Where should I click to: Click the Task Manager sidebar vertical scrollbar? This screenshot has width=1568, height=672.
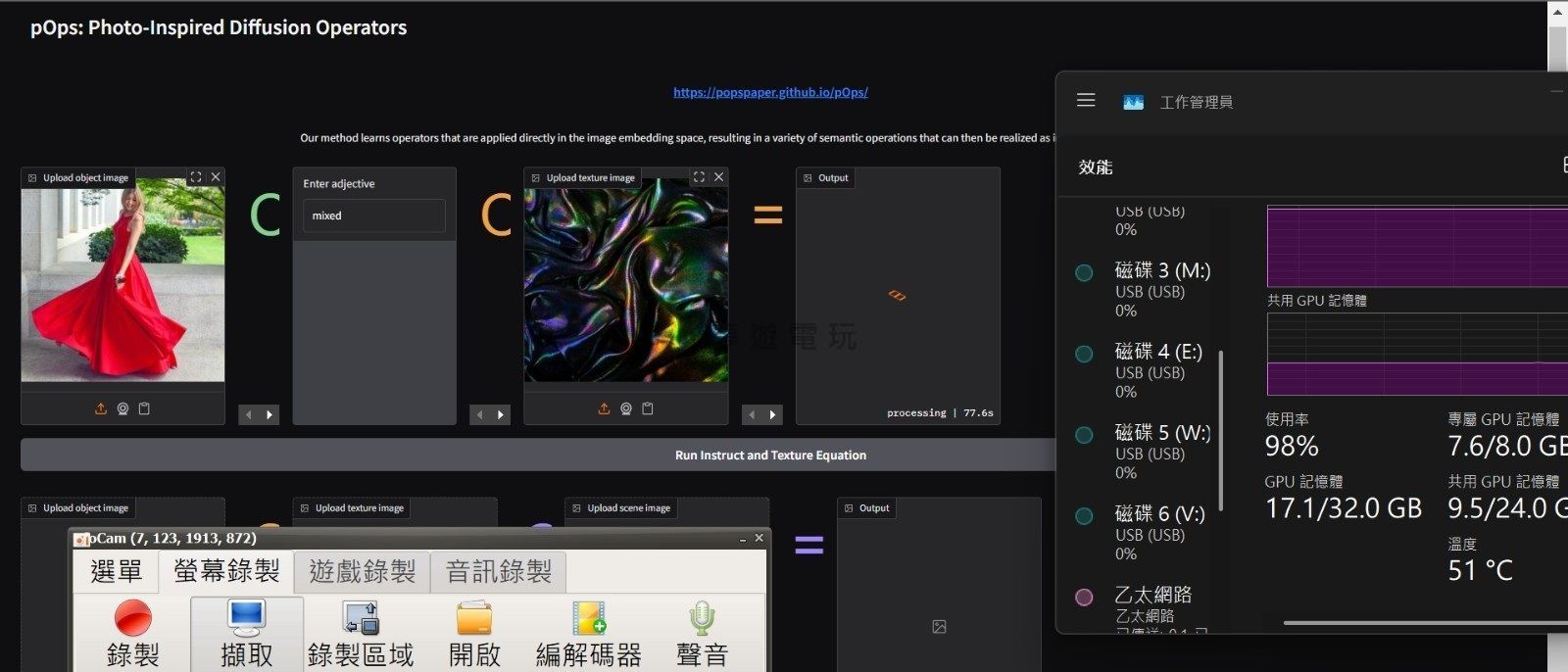point(1221,431)
